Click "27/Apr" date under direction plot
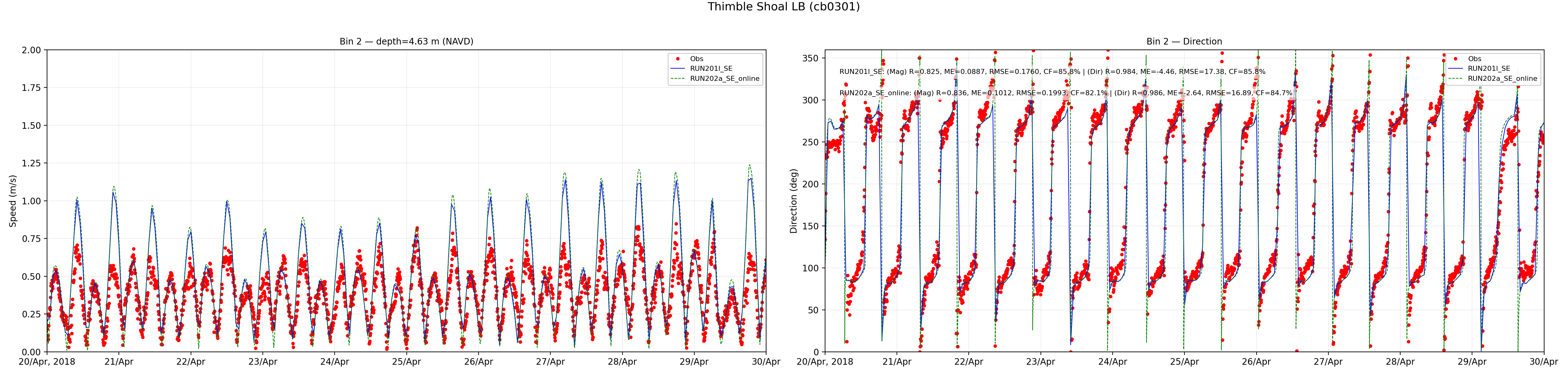The image size is (1568, 376). point(1328,362)
